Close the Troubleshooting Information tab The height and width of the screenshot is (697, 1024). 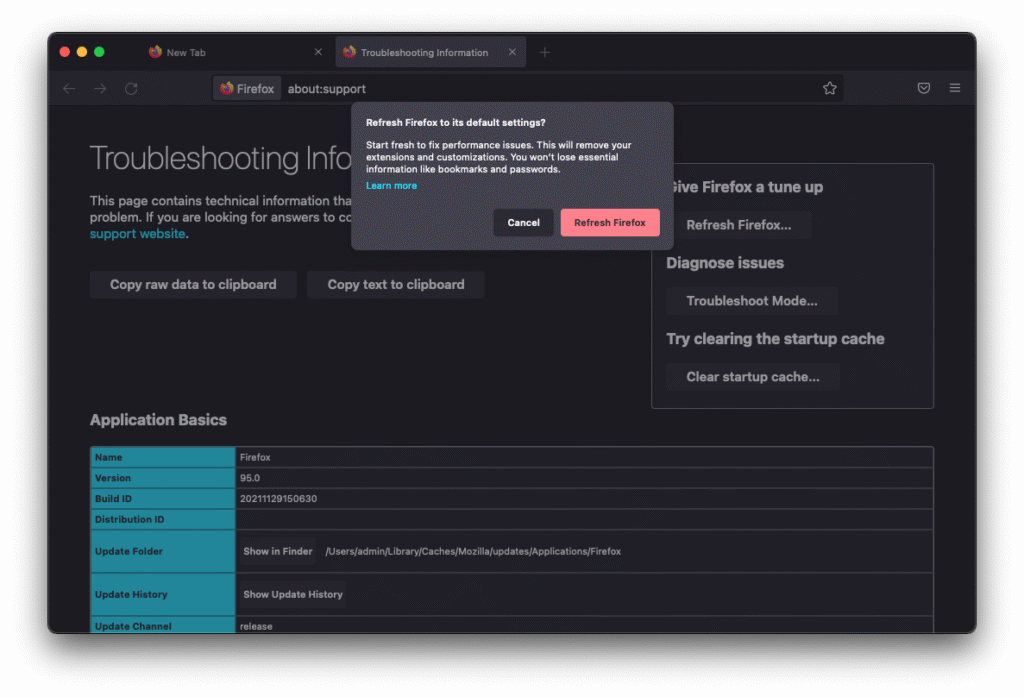(x=512, y=53)
